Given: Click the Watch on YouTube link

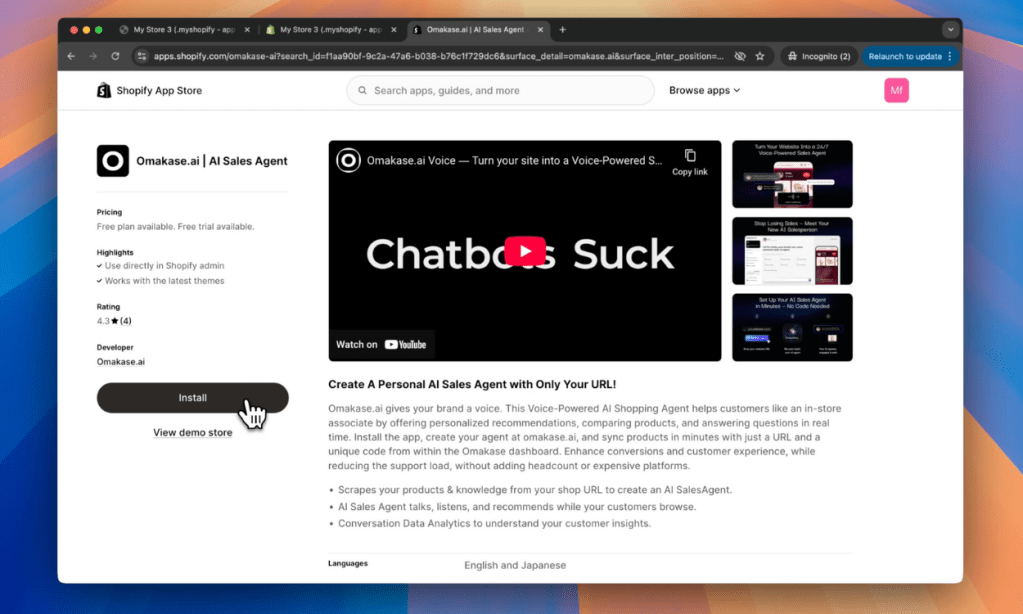Looking at the screenshot, I should pyautogui.click(x=381, y=345).
